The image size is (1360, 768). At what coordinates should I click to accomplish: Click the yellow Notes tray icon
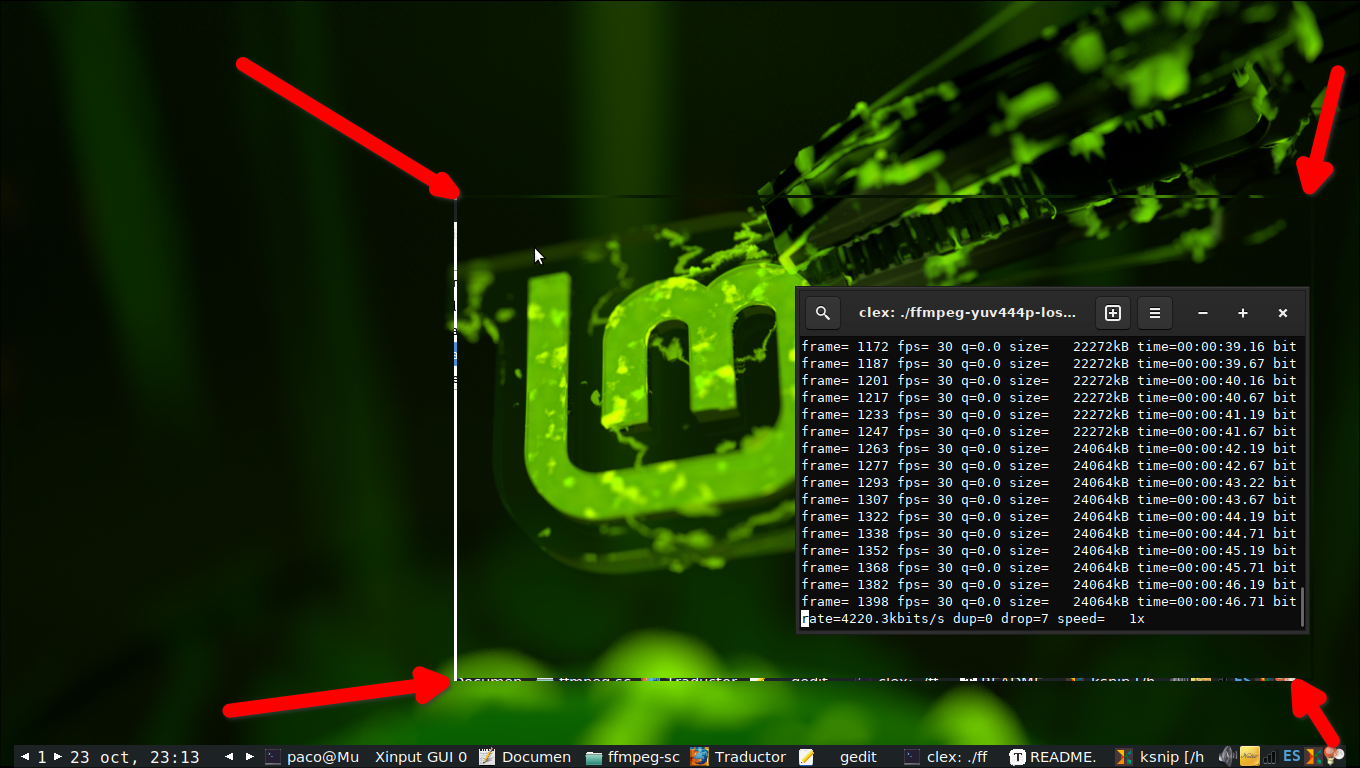(1250, 757)
